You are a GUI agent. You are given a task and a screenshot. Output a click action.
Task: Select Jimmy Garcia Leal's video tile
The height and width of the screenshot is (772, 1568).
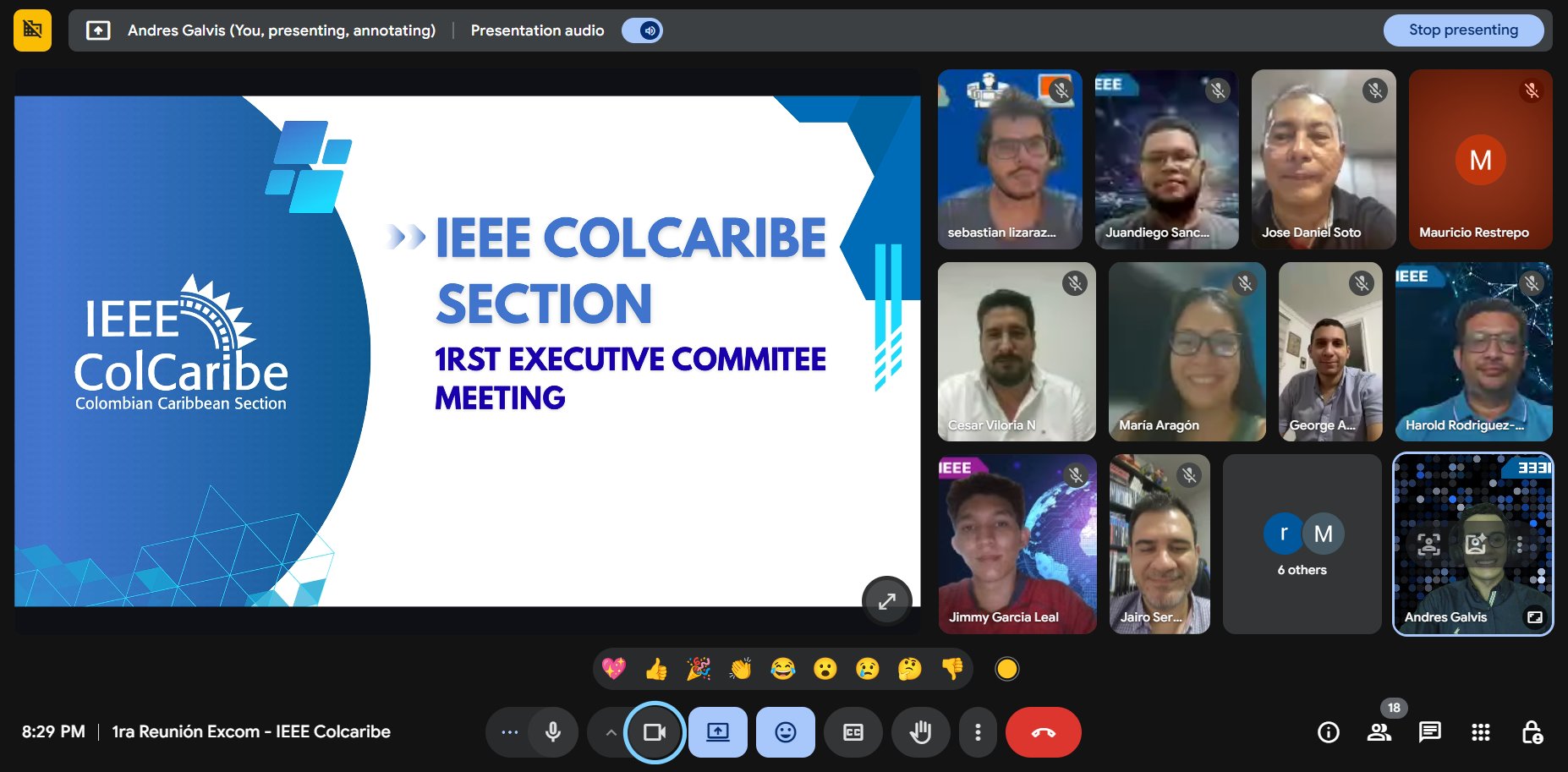pos(1017,545)
